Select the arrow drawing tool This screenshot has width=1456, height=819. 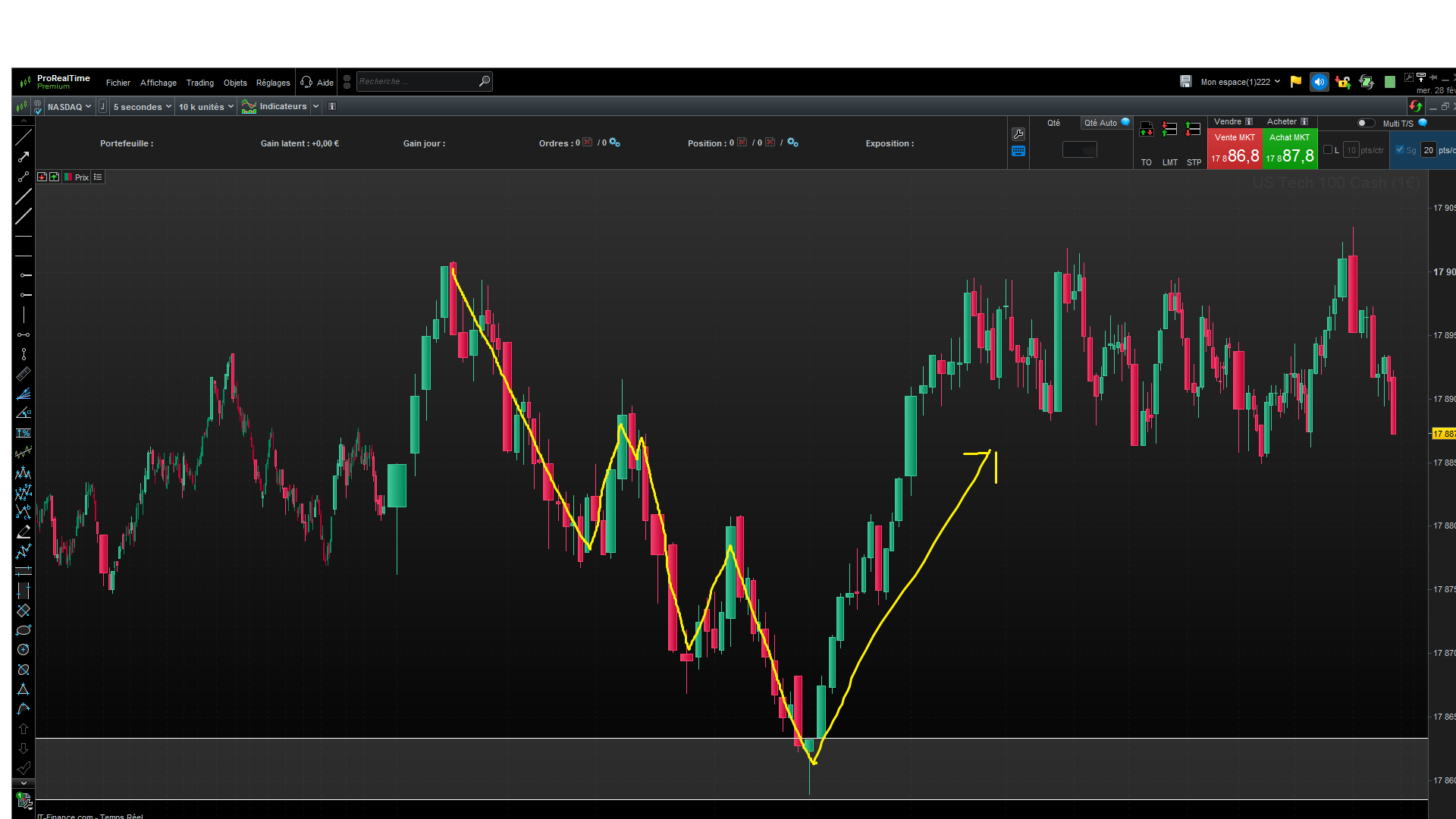(24, 157)
